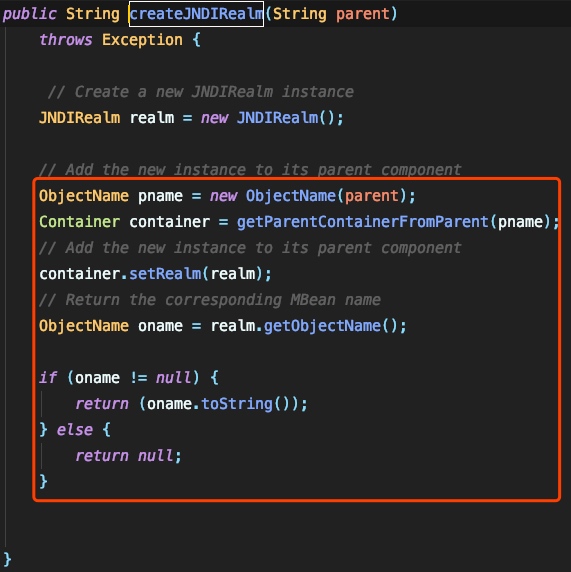Click the 'realm' argument inside setRealm

click(x=233, y=274)
